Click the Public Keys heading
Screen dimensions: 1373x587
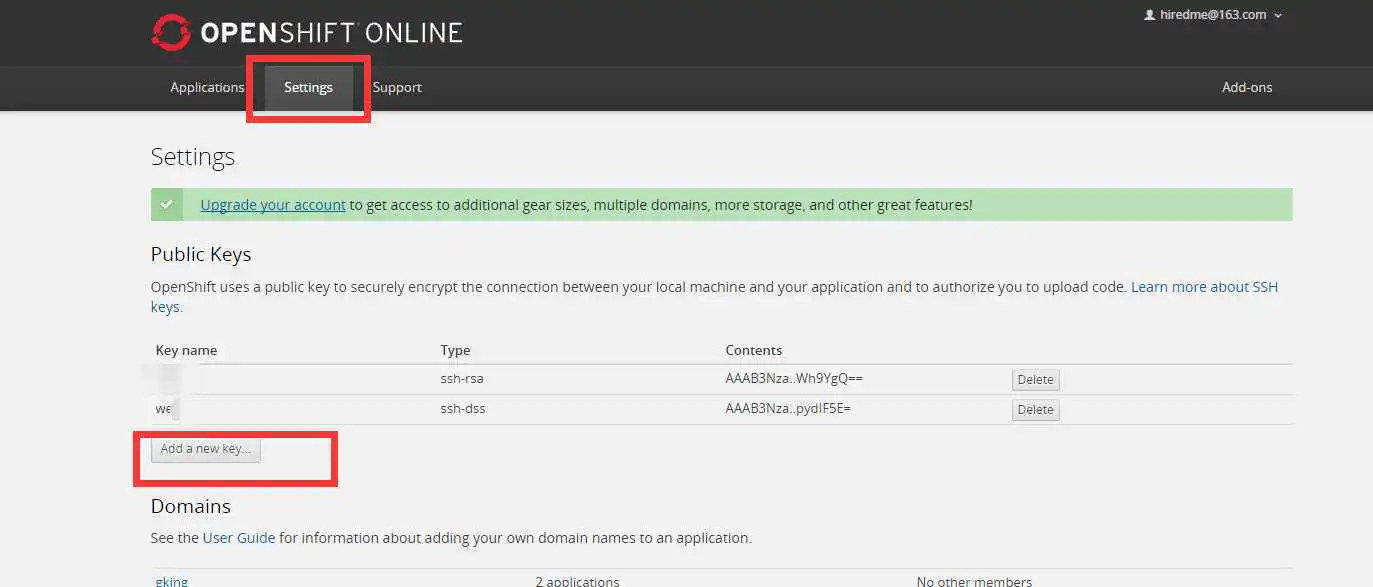pos(201,254)
